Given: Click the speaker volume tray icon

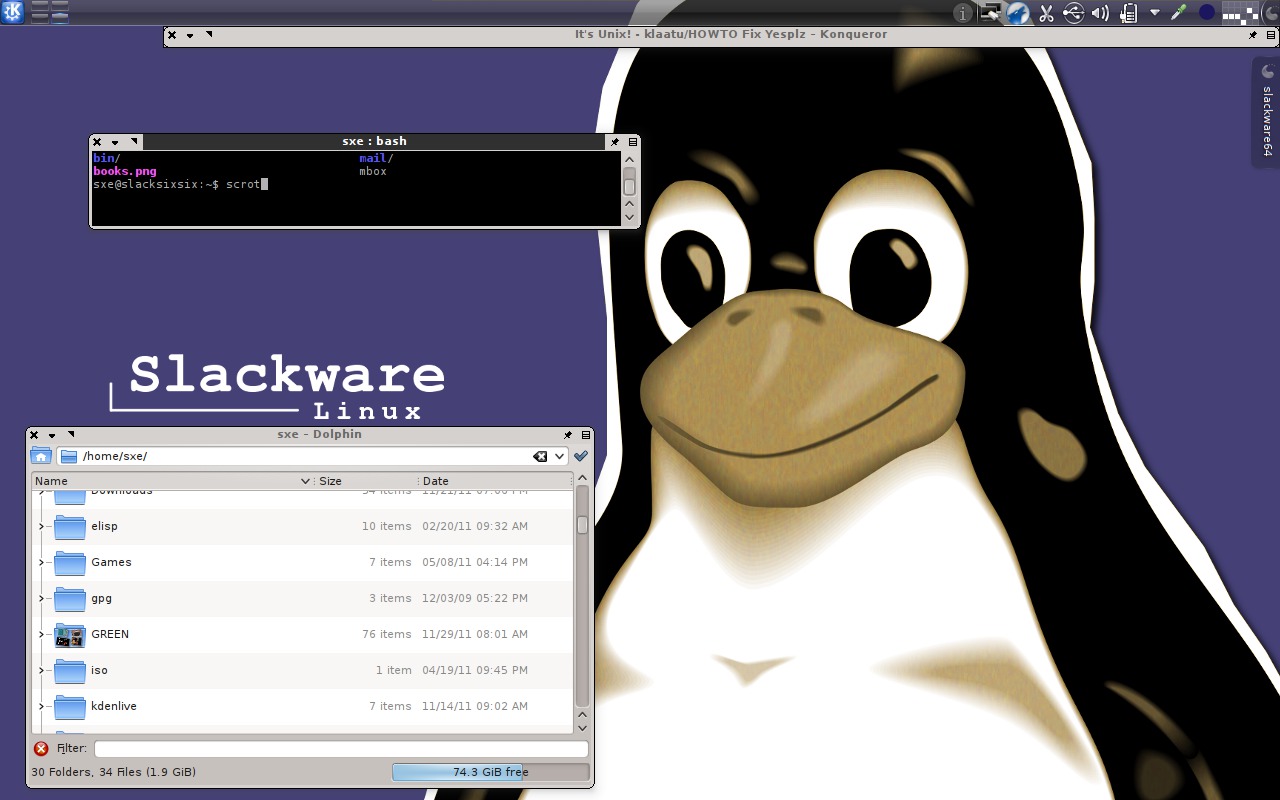Looking at the screenshot, I should [1100, 13].
